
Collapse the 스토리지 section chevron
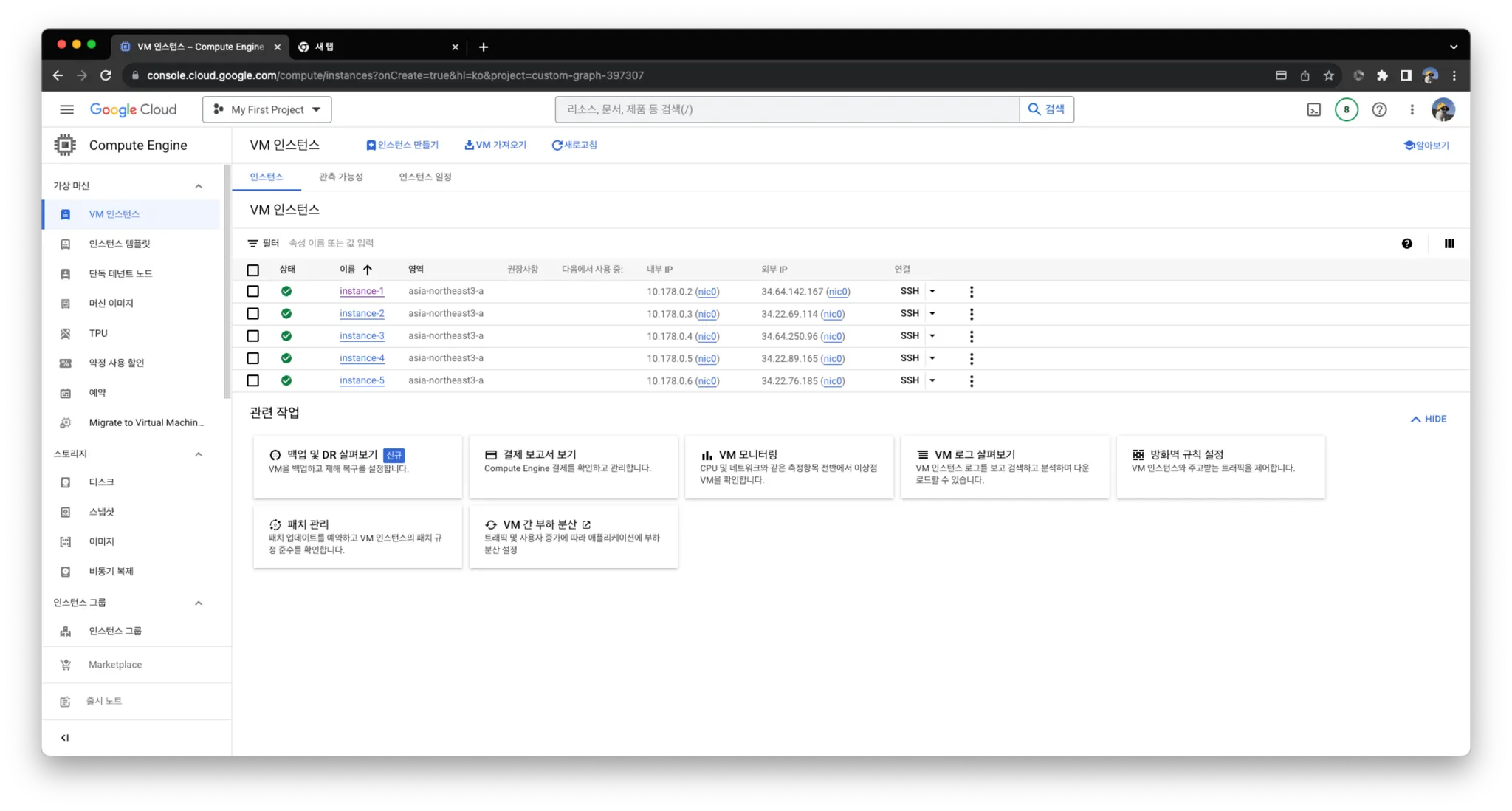pyautogui.click(x=198, y=454)
